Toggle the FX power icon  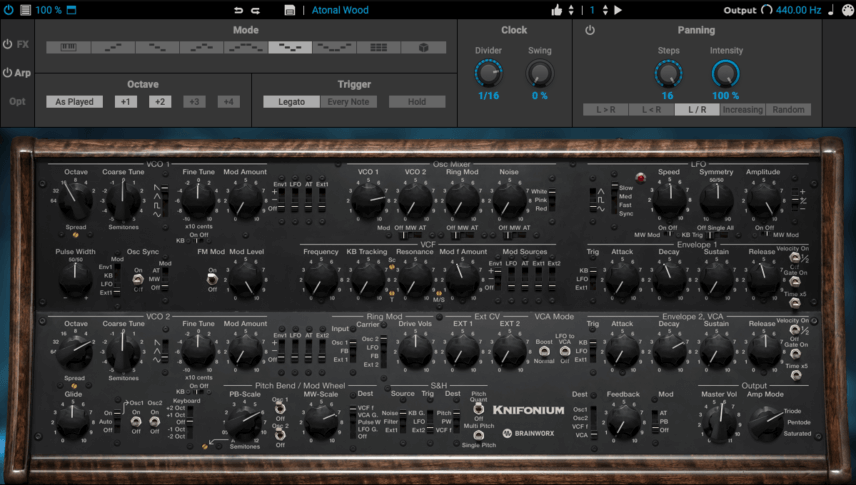[7, 44]
